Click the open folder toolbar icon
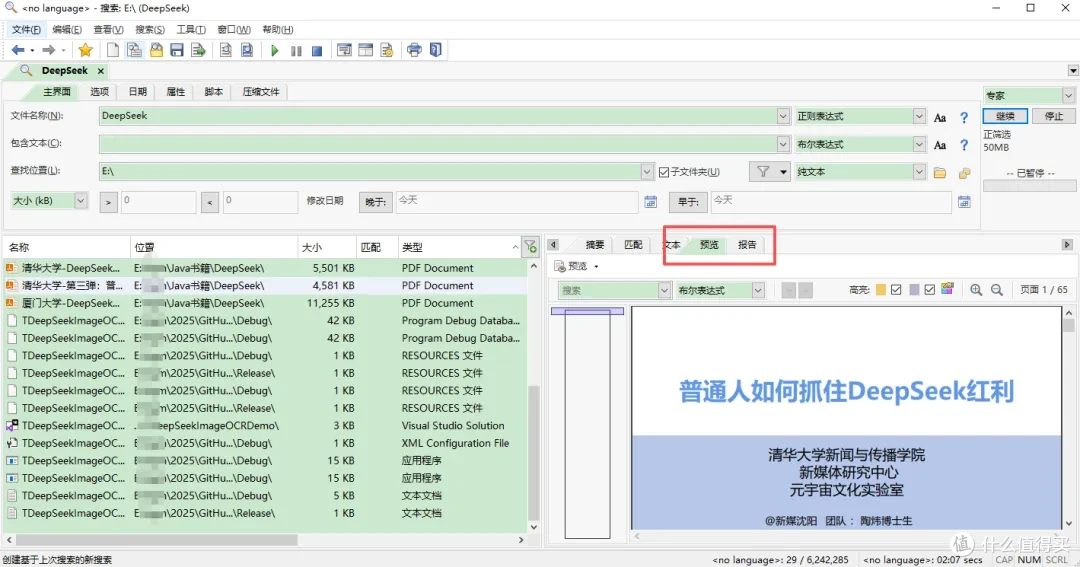1080x567 pixels. click(156, 50)
